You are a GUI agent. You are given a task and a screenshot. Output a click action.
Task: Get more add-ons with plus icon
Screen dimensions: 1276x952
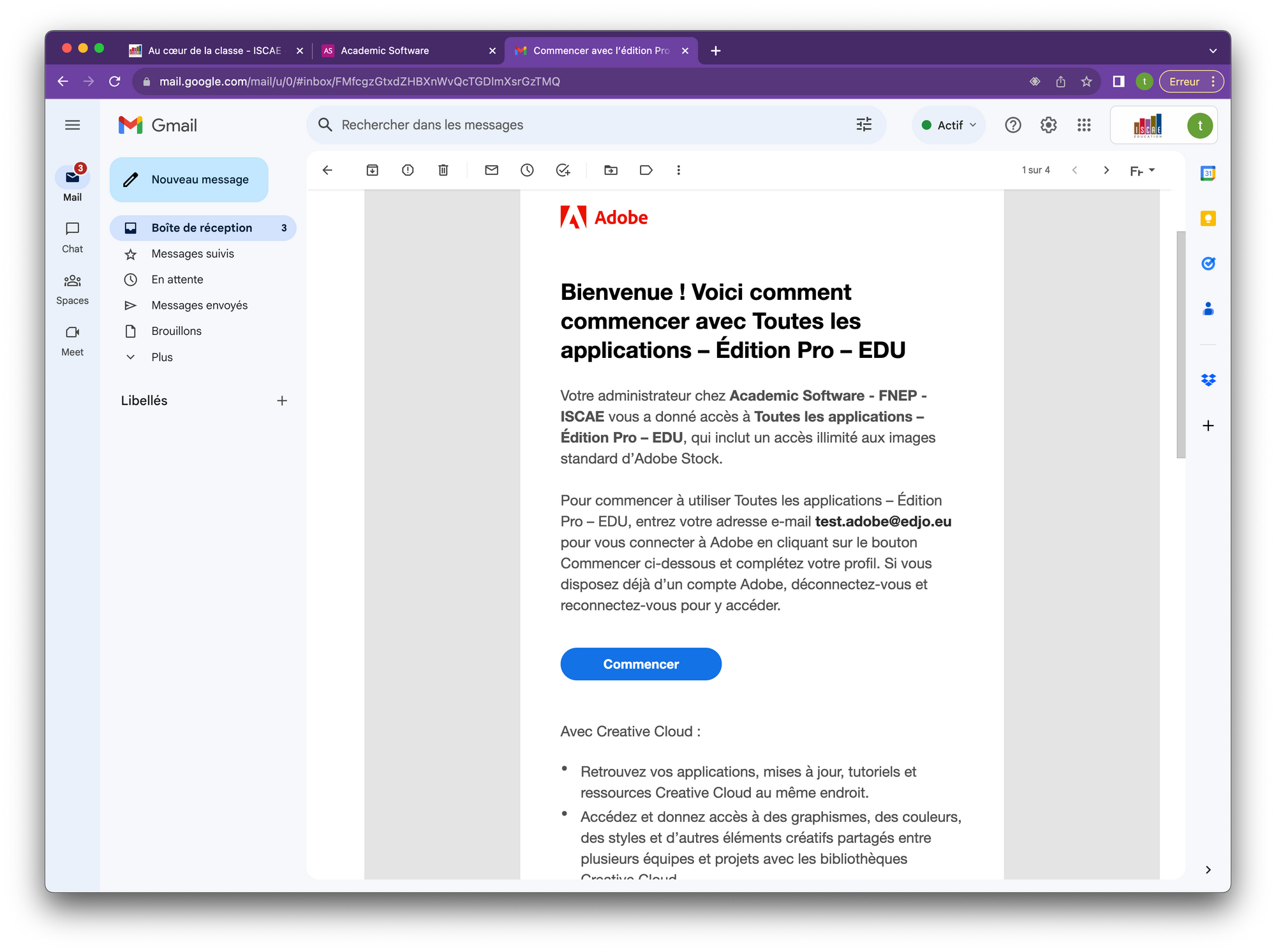coord(1208,426)
